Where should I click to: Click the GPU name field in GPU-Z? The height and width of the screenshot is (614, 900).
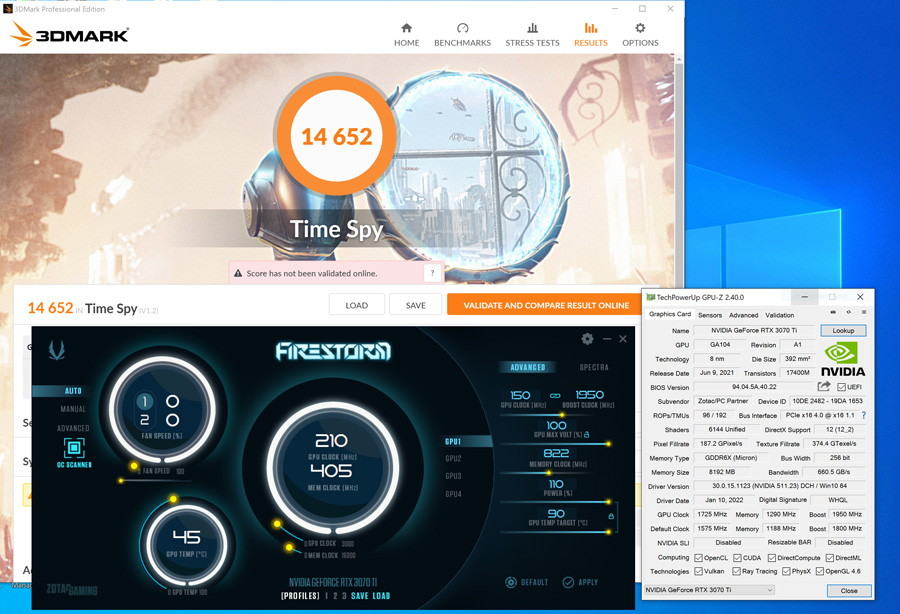pos(754,331)
